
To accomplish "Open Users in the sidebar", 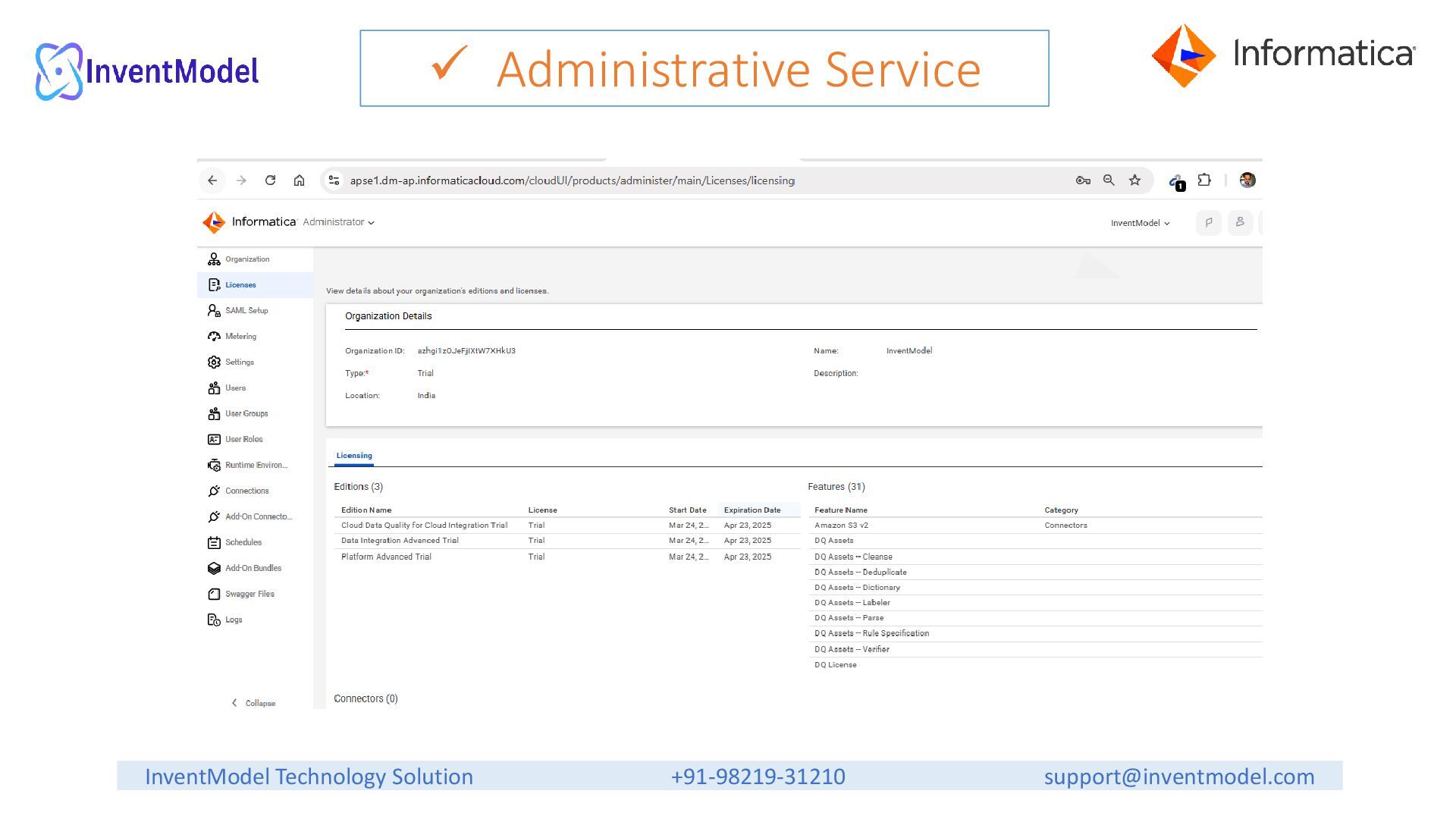I will click(255, 388).
